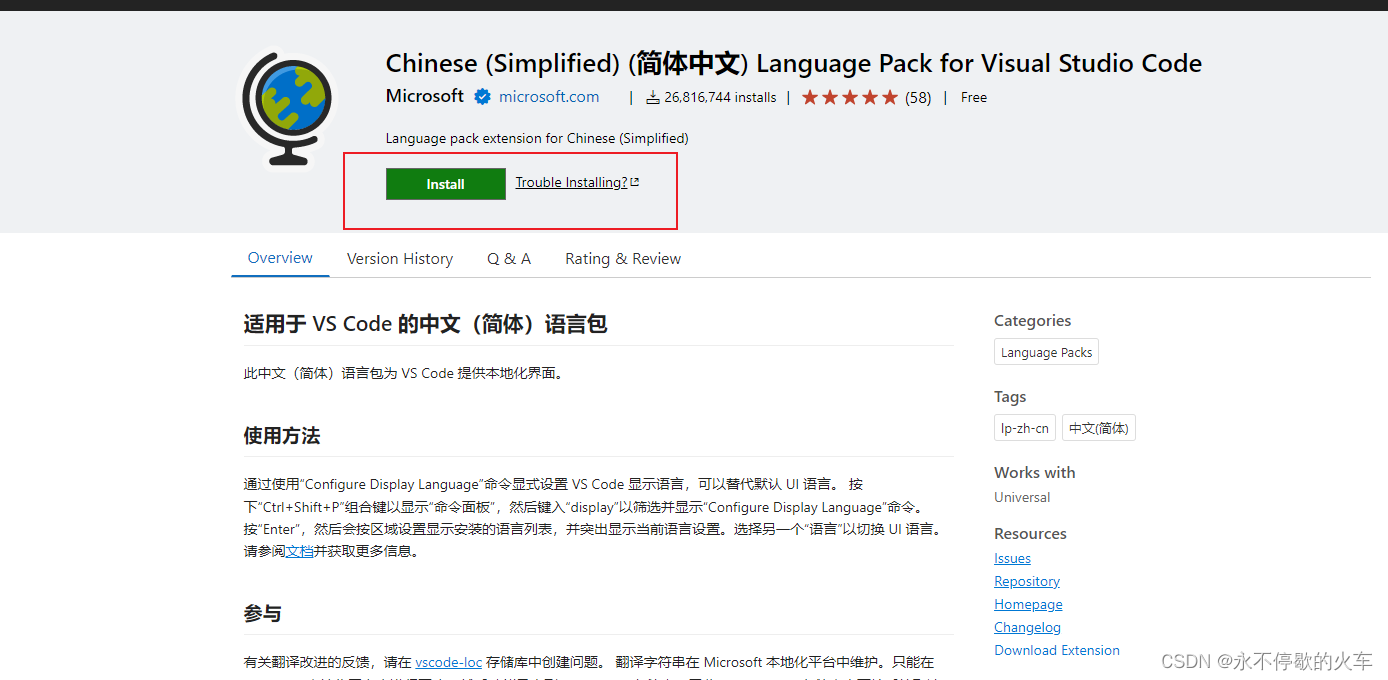Viewport: 1388px width, 680px height.
Task: Switch to the Version History tab
Action: coord(400,258)
